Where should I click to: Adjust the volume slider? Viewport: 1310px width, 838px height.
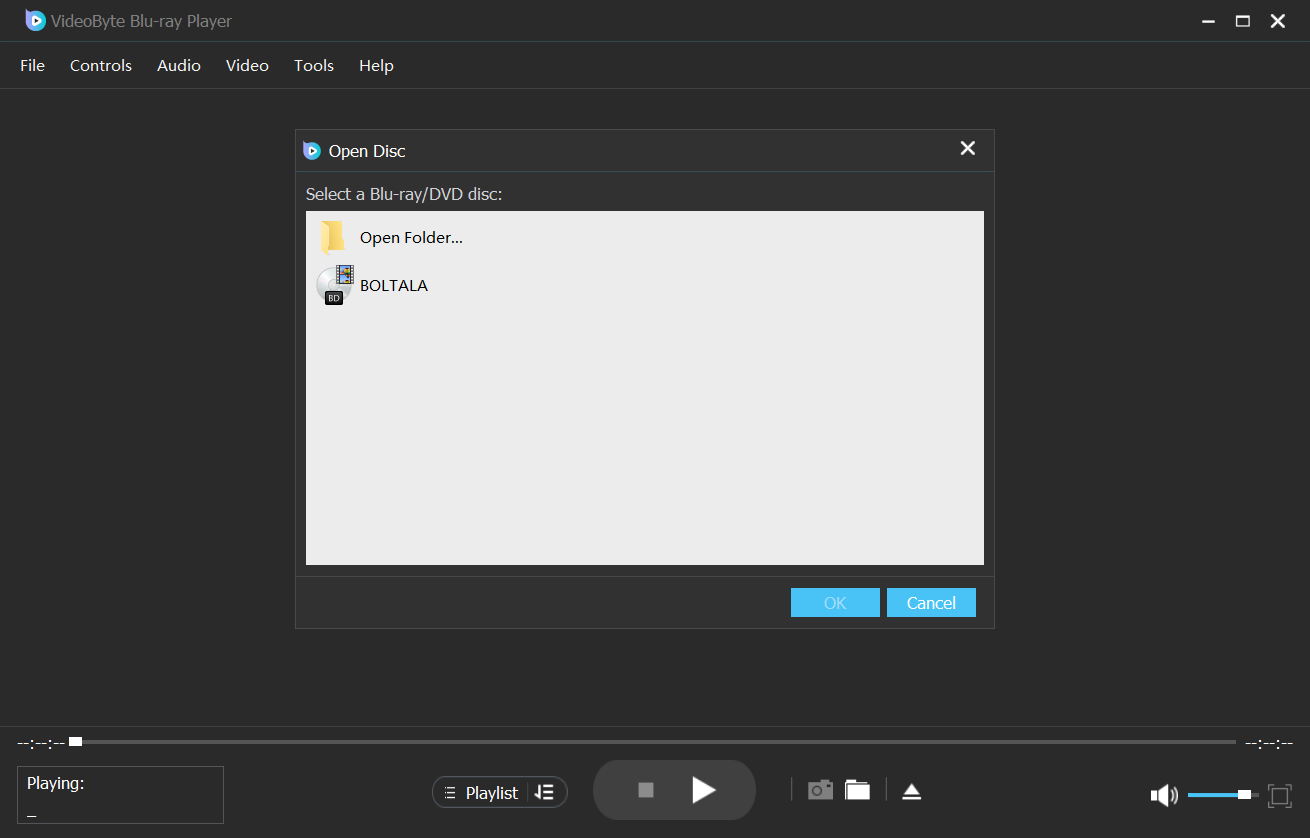point(1219,794)
